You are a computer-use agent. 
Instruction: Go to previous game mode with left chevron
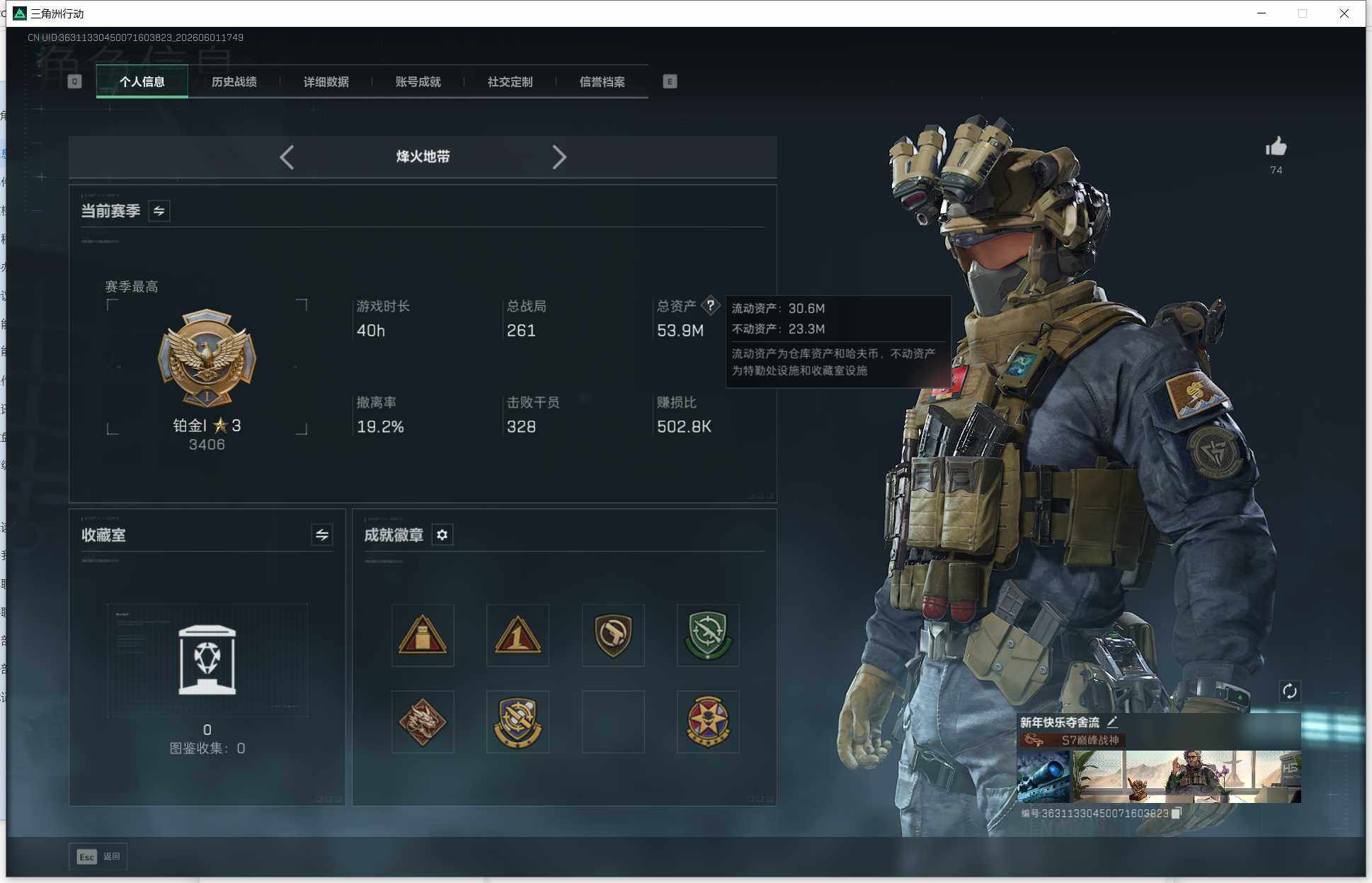point(287,156)
